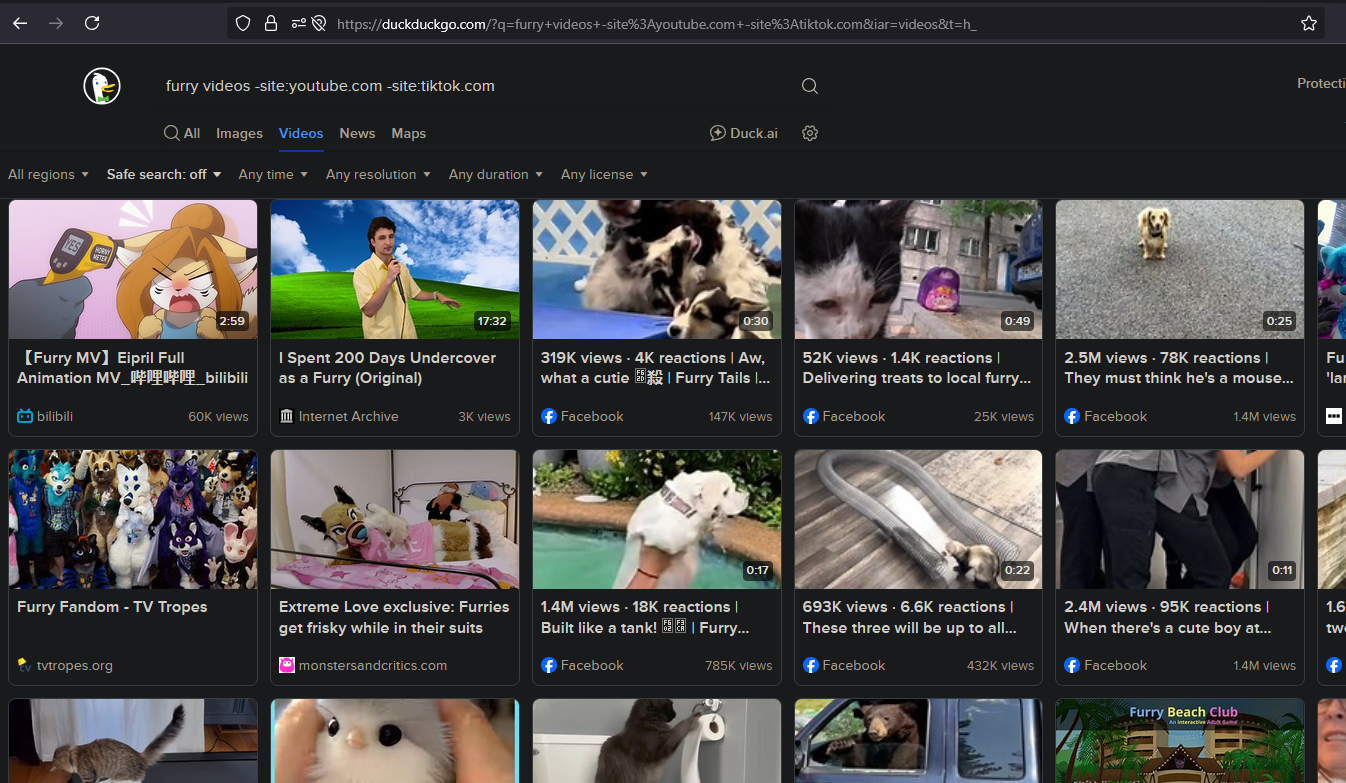Click Facebook icon under 'These three' video
Image resolution: width=1346 pixels, height=783 pixels.
click(811, 665)
